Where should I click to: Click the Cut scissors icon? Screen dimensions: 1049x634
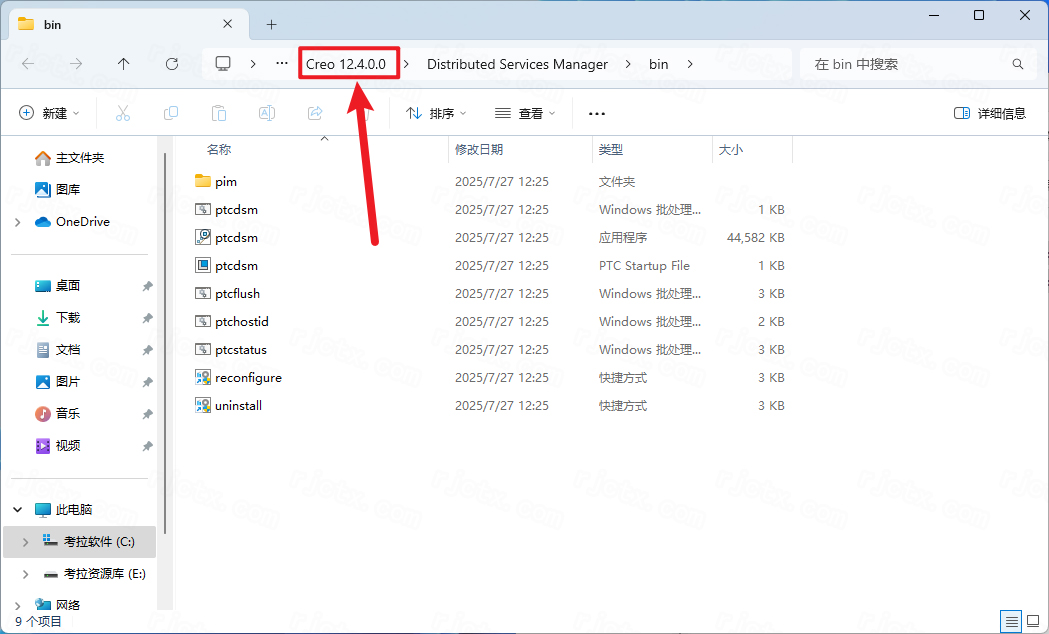click(123, 113)
